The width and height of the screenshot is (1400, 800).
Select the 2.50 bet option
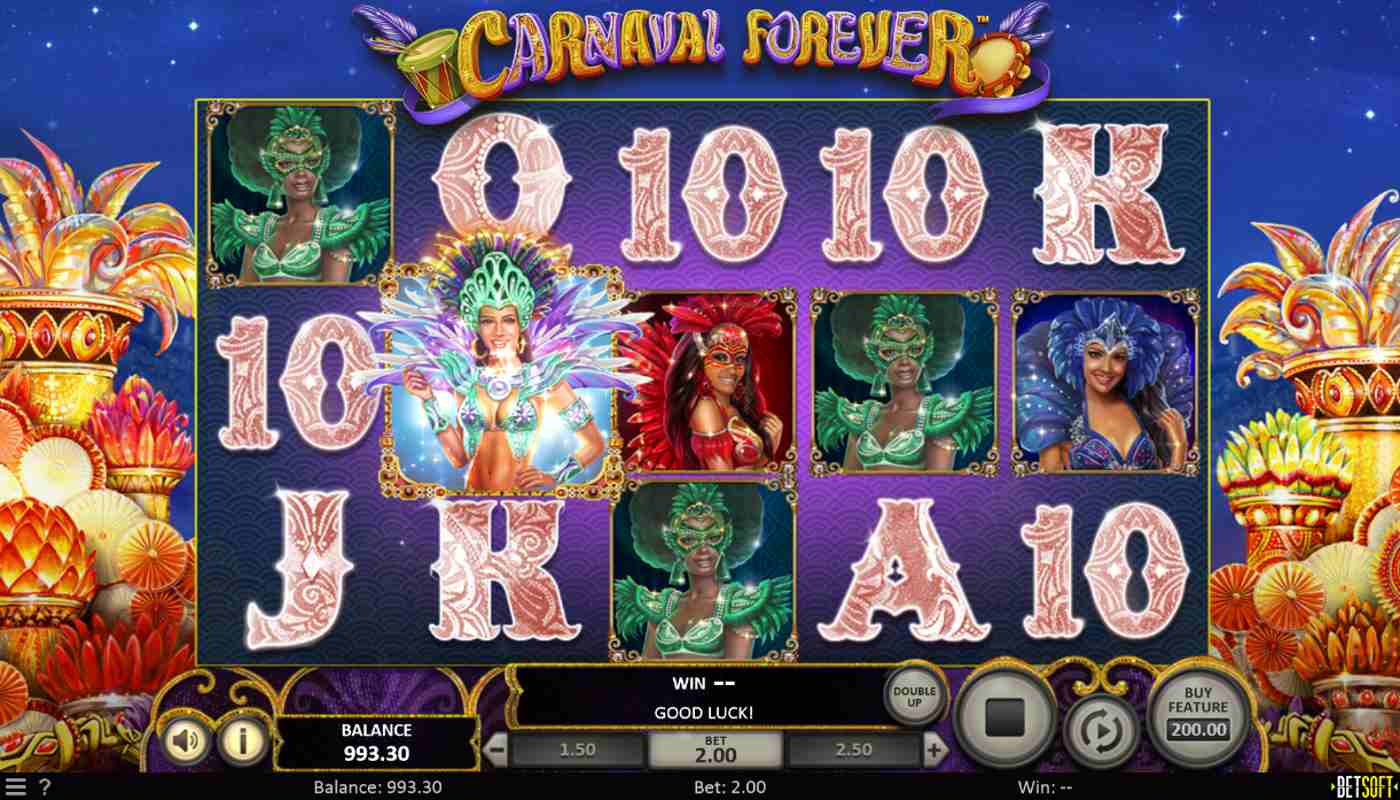(853, 749)
